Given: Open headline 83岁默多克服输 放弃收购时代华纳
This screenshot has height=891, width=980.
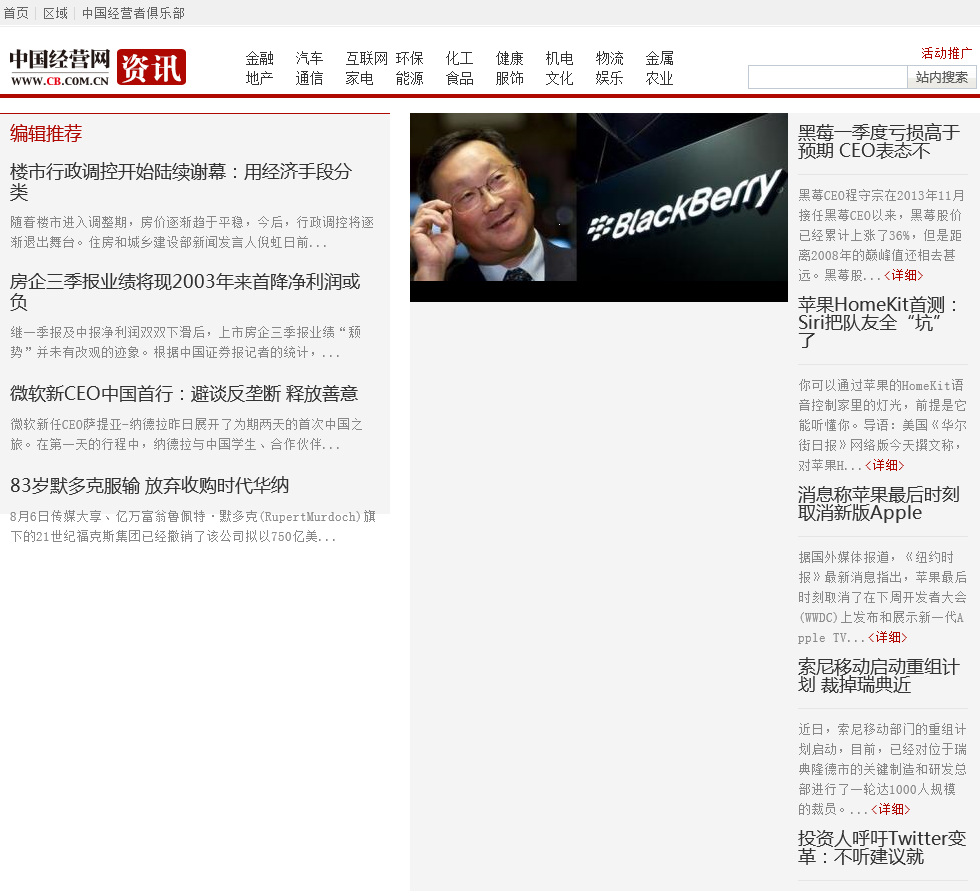Looking at the screenshot, I should coord(149,485).
